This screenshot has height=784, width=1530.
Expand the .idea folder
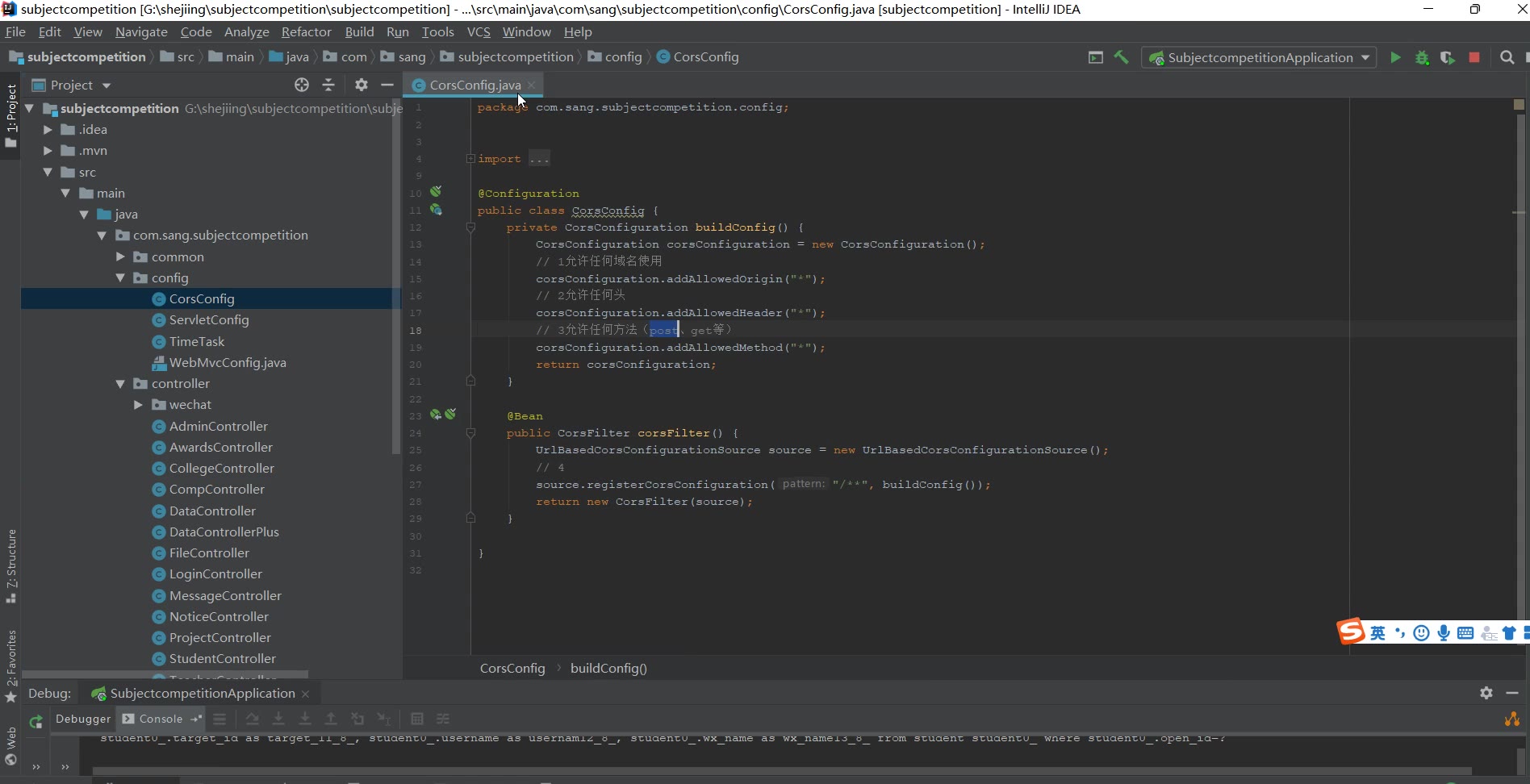point(48,130)
